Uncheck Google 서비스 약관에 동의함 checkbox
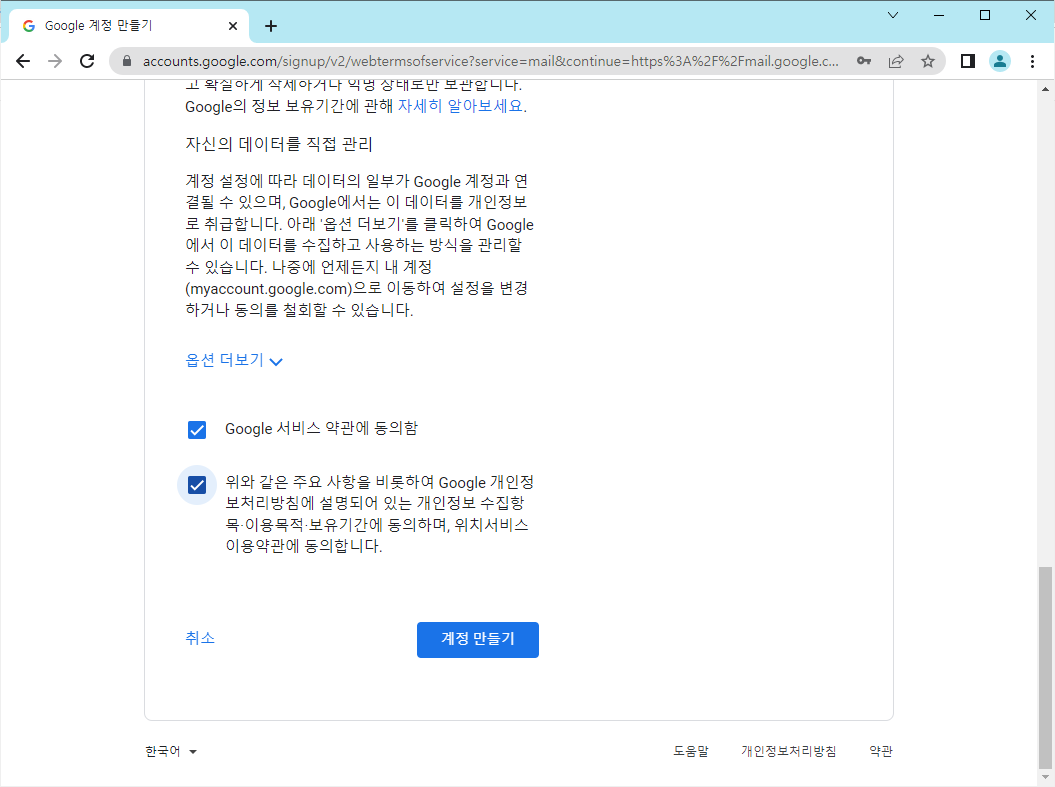The height and width of the screenshot is (787, 1055). point(196,430)
